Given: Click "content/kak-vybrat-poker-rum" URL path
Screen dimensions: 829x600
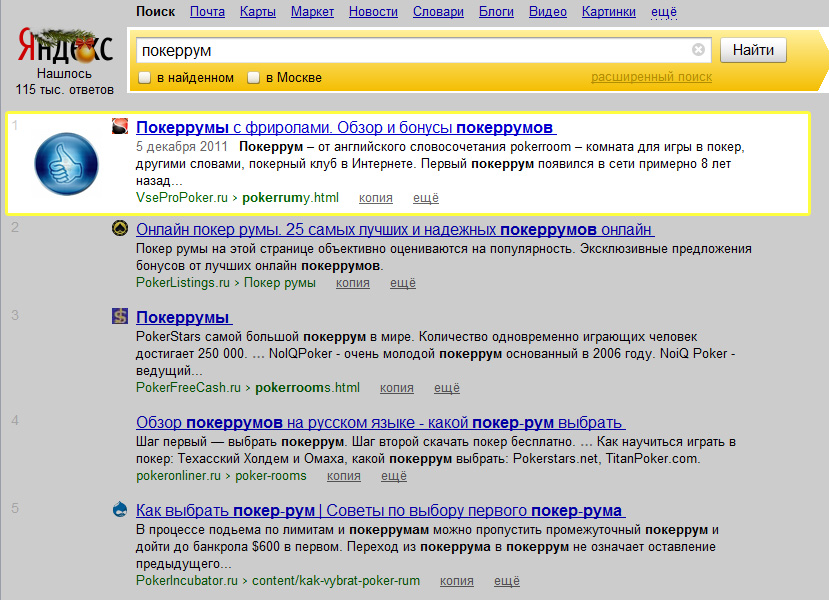Looking at the screenshot, I should 336,580.
